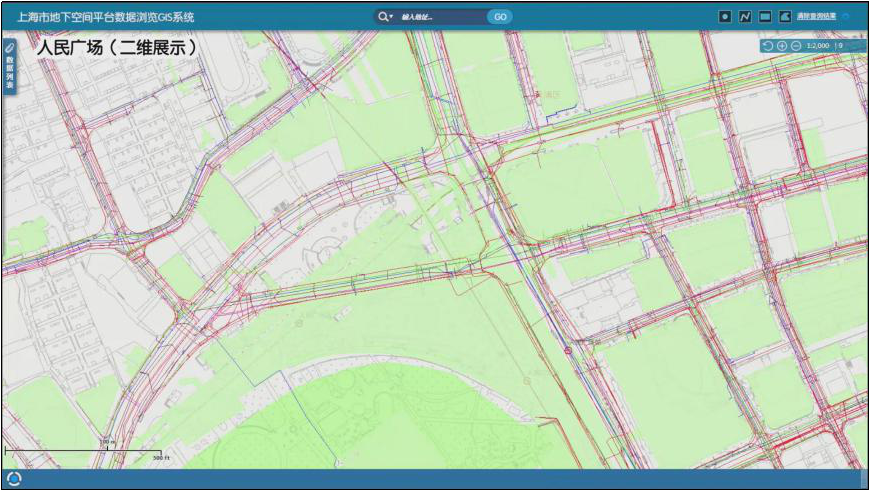
Task: Click the 清除量测结果 link
Action: pos(816,17)
